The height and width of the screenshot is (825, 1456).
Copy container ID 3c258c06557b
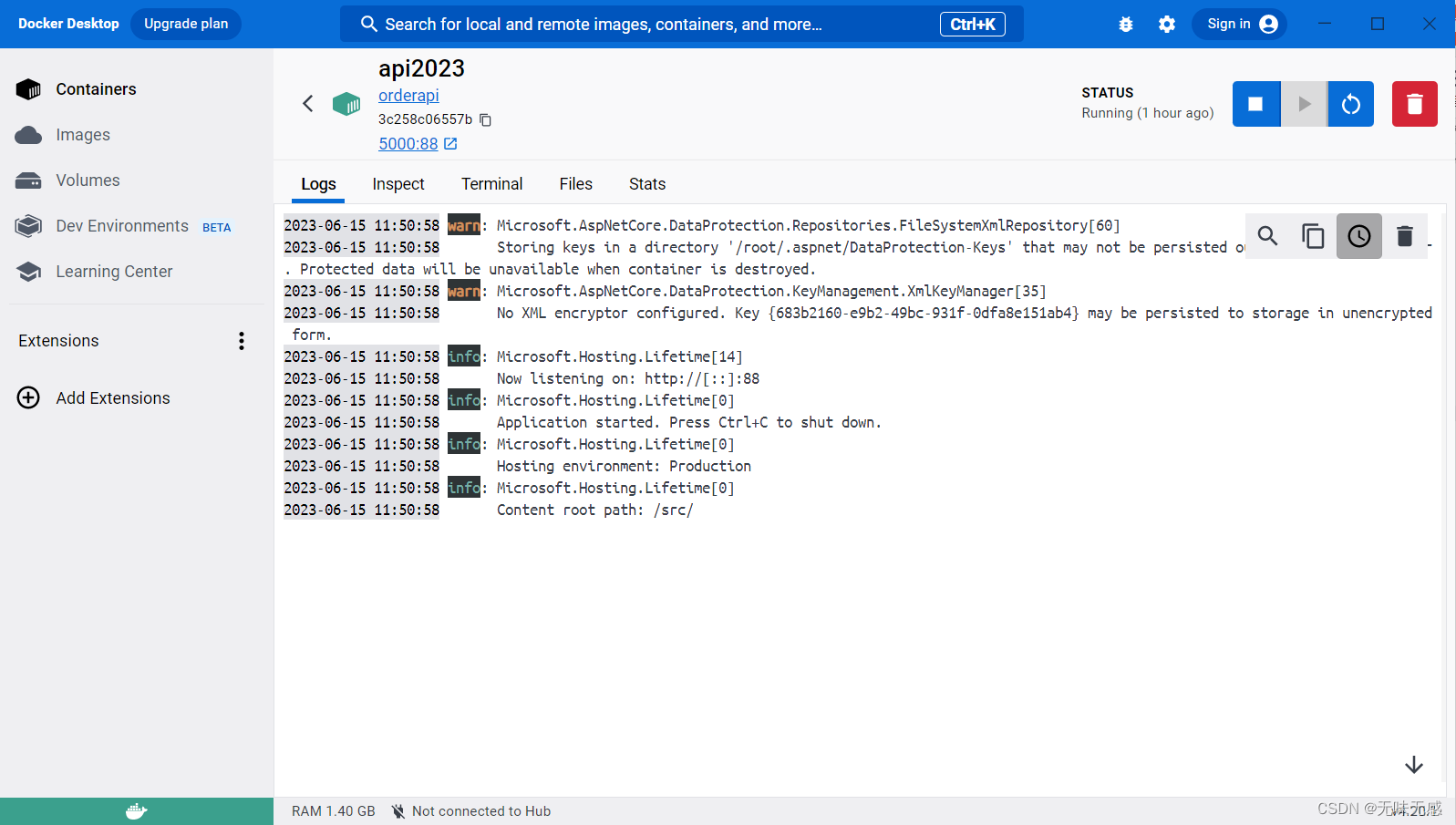click(x=486, y=119)
